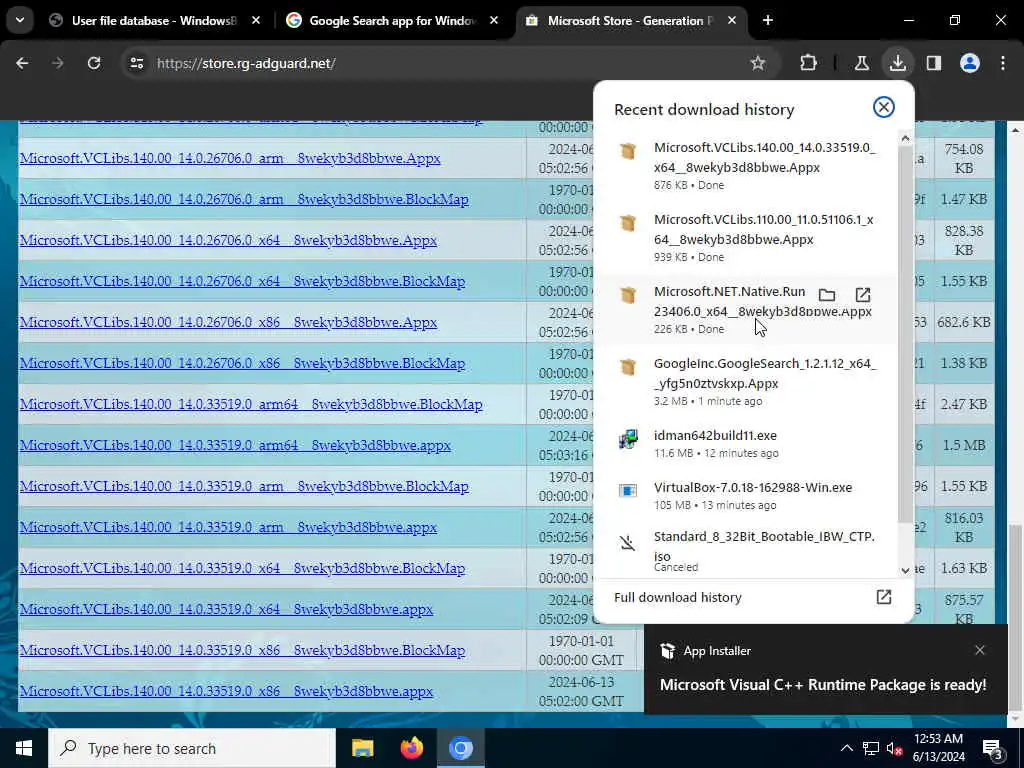
Task: Download VCLibs 33519.0 arm64 BlockMap link
Action: (x=251, y=404)
